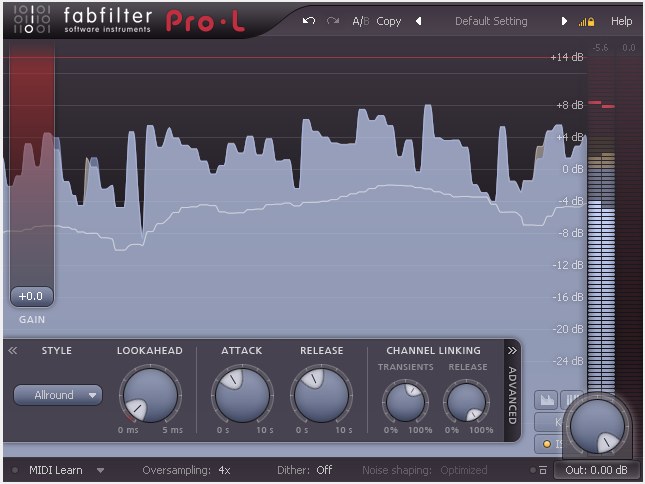This screenshot has height=484, width=645.
Task: Undo the last parameter change
Action: tap(309, 21)
